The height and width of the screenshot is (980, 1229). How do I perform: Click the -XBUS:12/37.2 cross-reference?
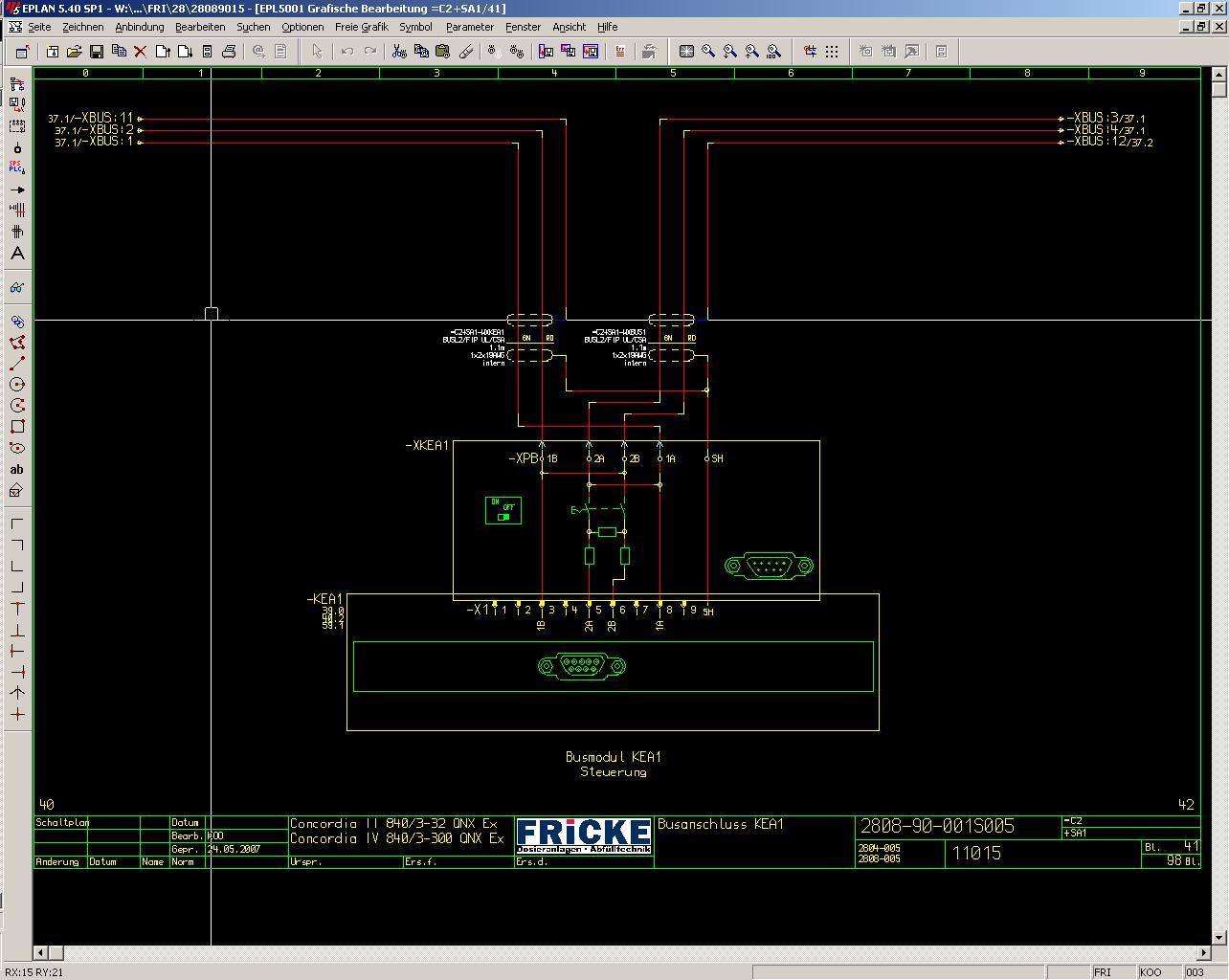point(1110,142)
